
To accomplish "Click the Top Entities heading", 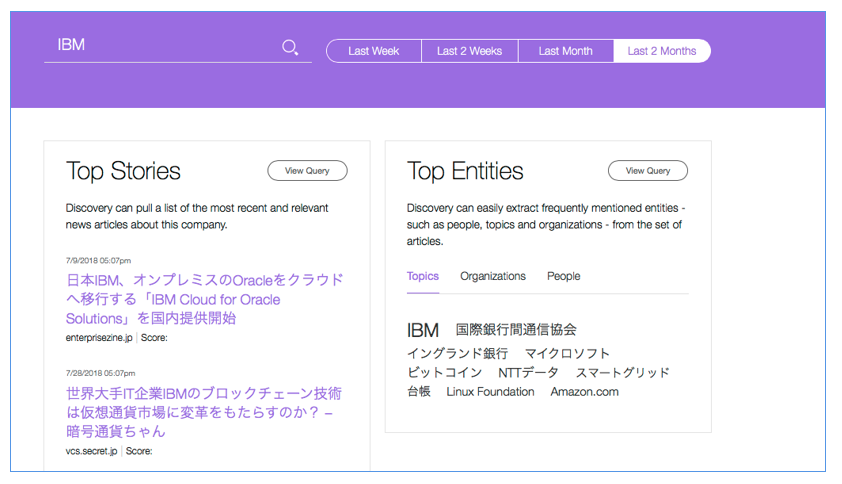I will 465,171.
